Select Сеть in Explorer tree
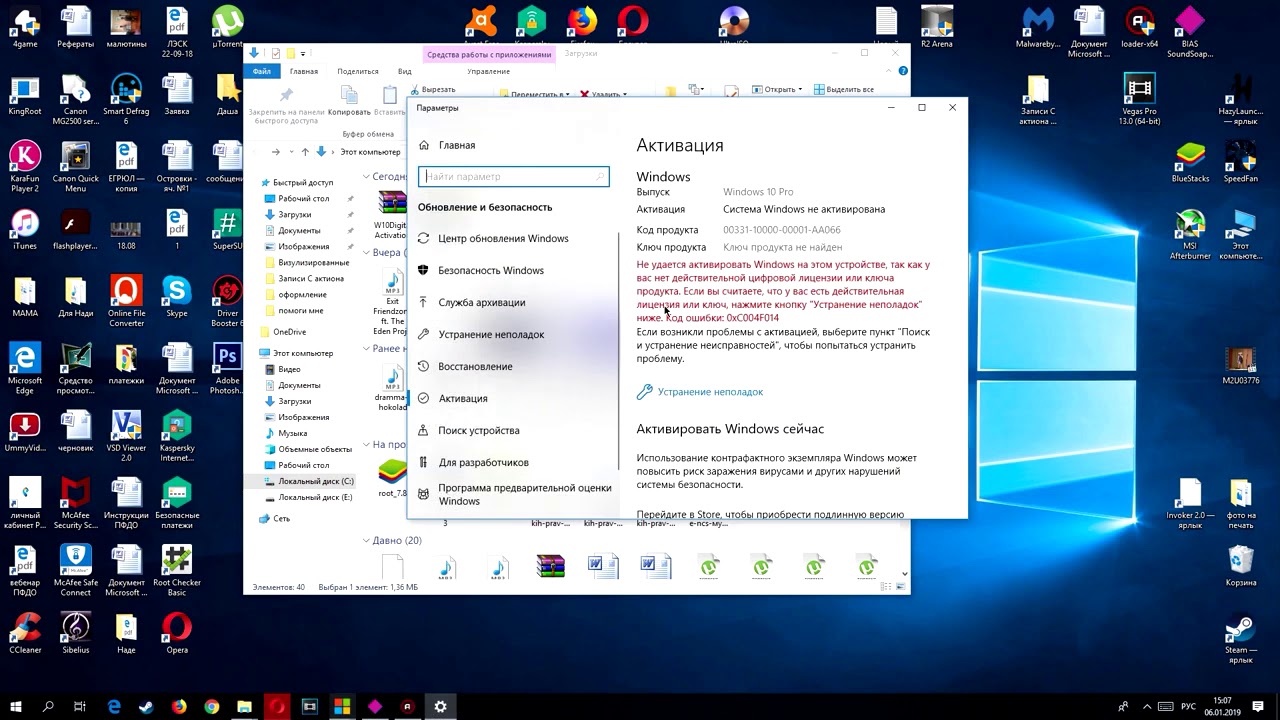 point(274,518)
